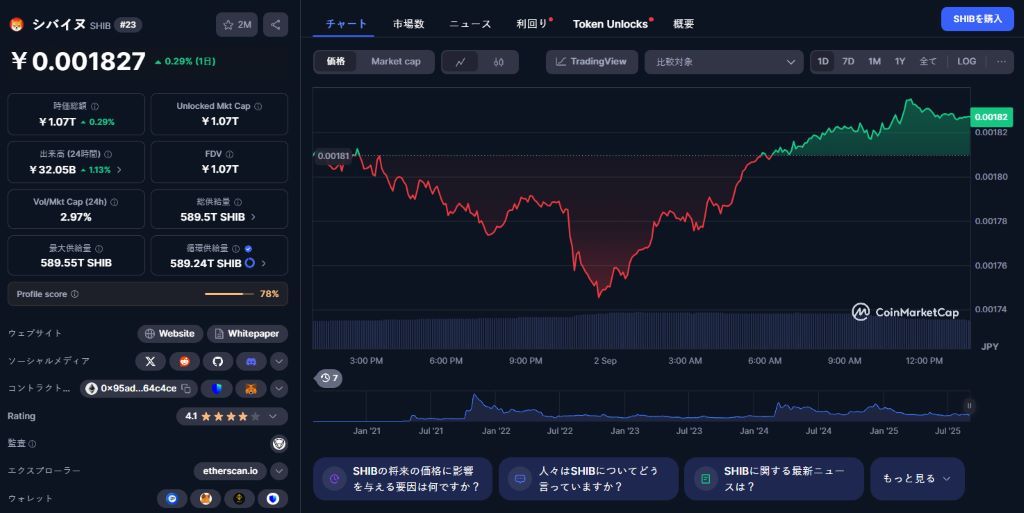Show the Unlocked Mkt Cap info icon
The width and height of the screenshot is (1024, 513).
(258, 106)
